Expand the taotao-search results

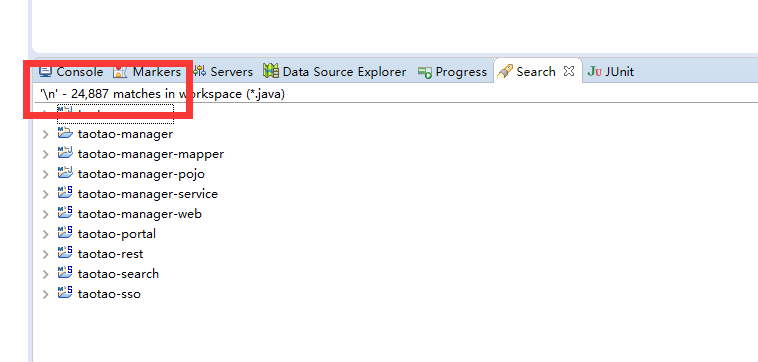pos(45,274)
